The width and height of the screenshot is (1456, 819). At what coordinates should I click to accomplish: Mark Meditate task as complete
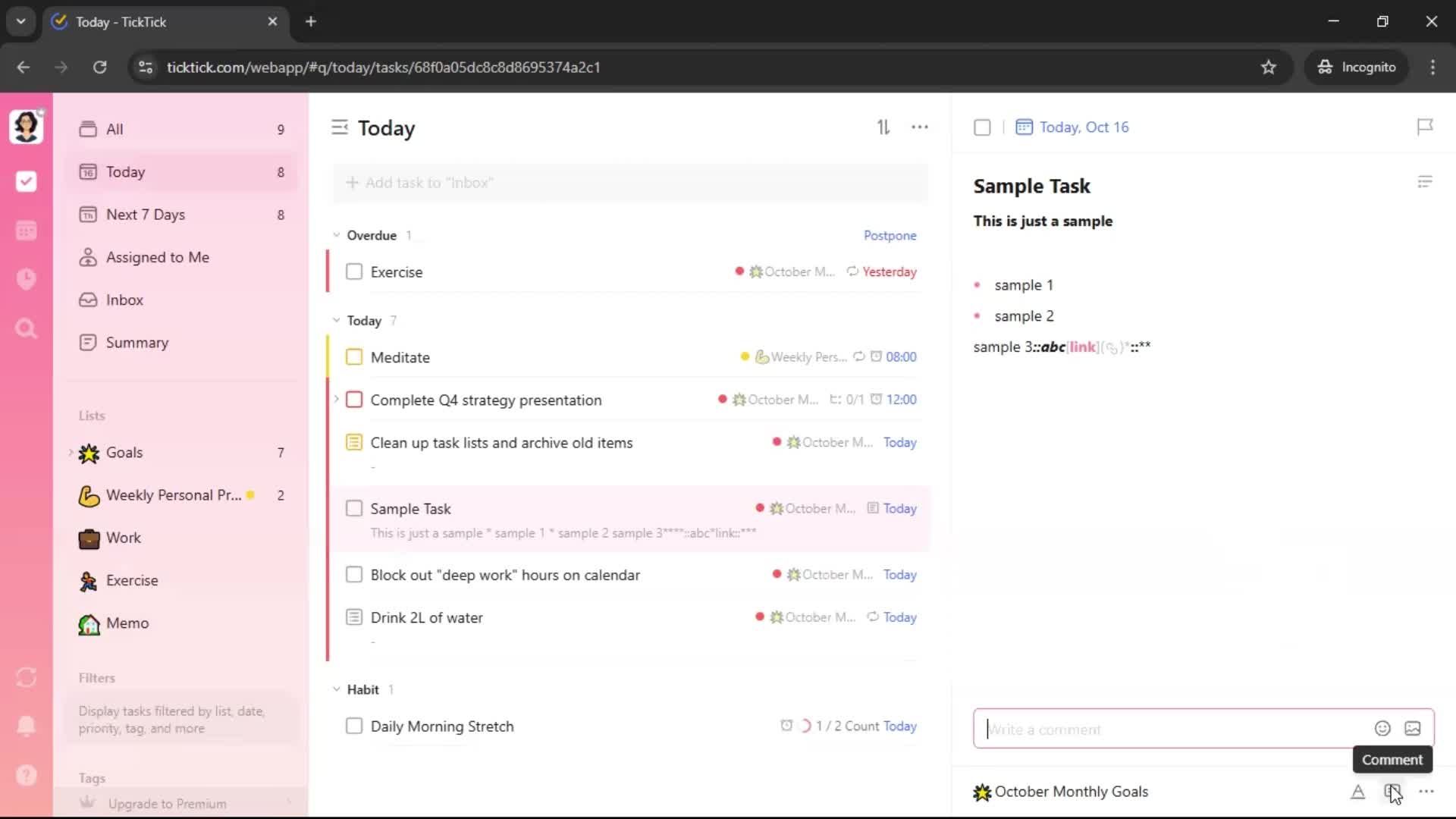pos(354,357)
